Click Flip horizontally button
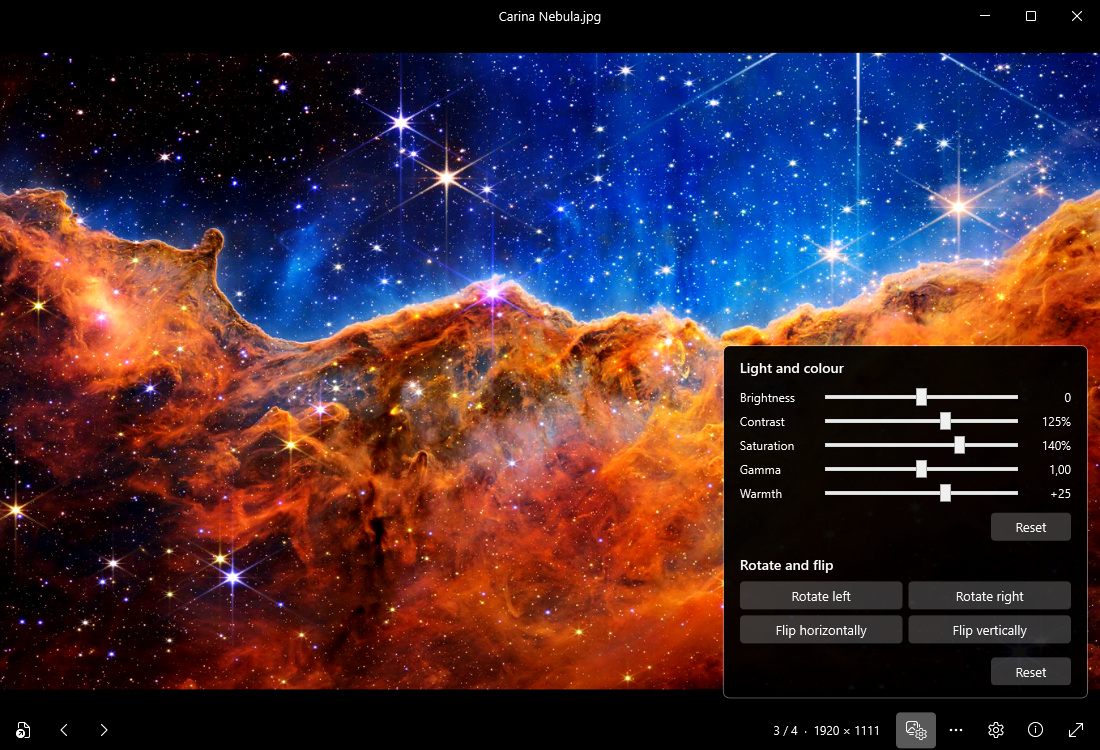This screenshot has height=750, width=1100. pos(821,630)
